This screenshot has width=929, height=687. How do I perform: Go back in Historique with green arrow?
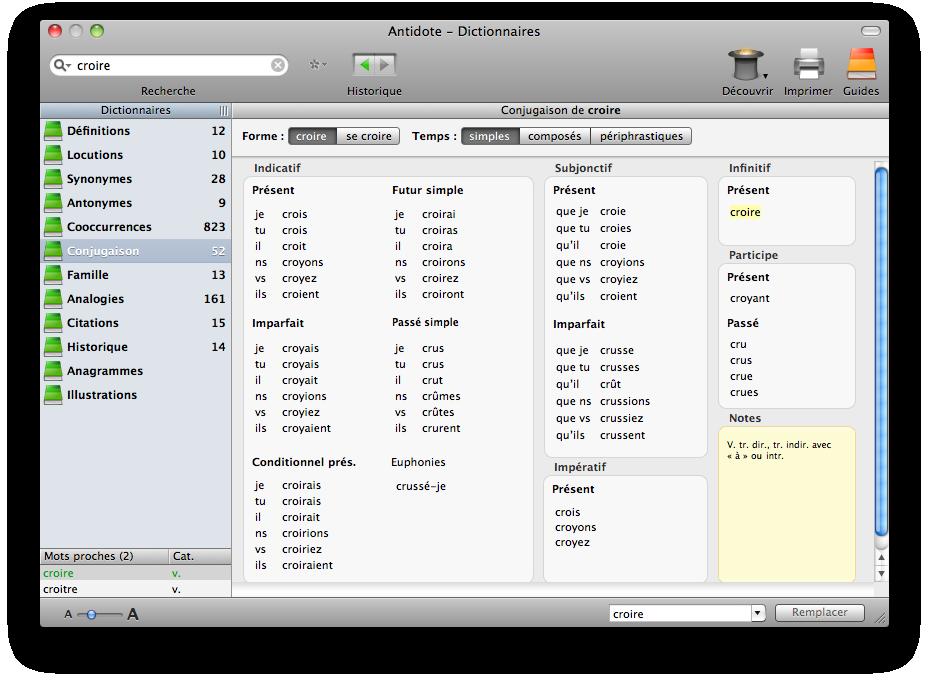tap(364, 65)
